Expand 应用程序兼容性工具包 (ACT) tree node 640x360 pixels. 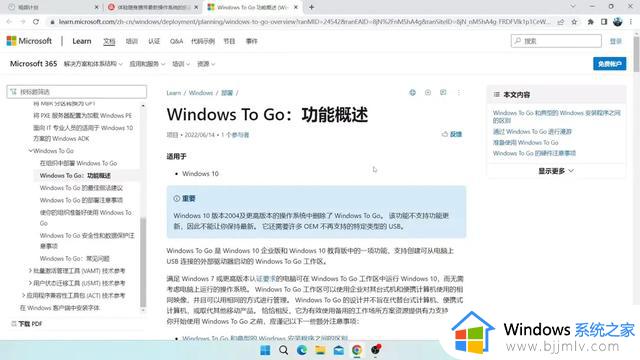[24, 295]
